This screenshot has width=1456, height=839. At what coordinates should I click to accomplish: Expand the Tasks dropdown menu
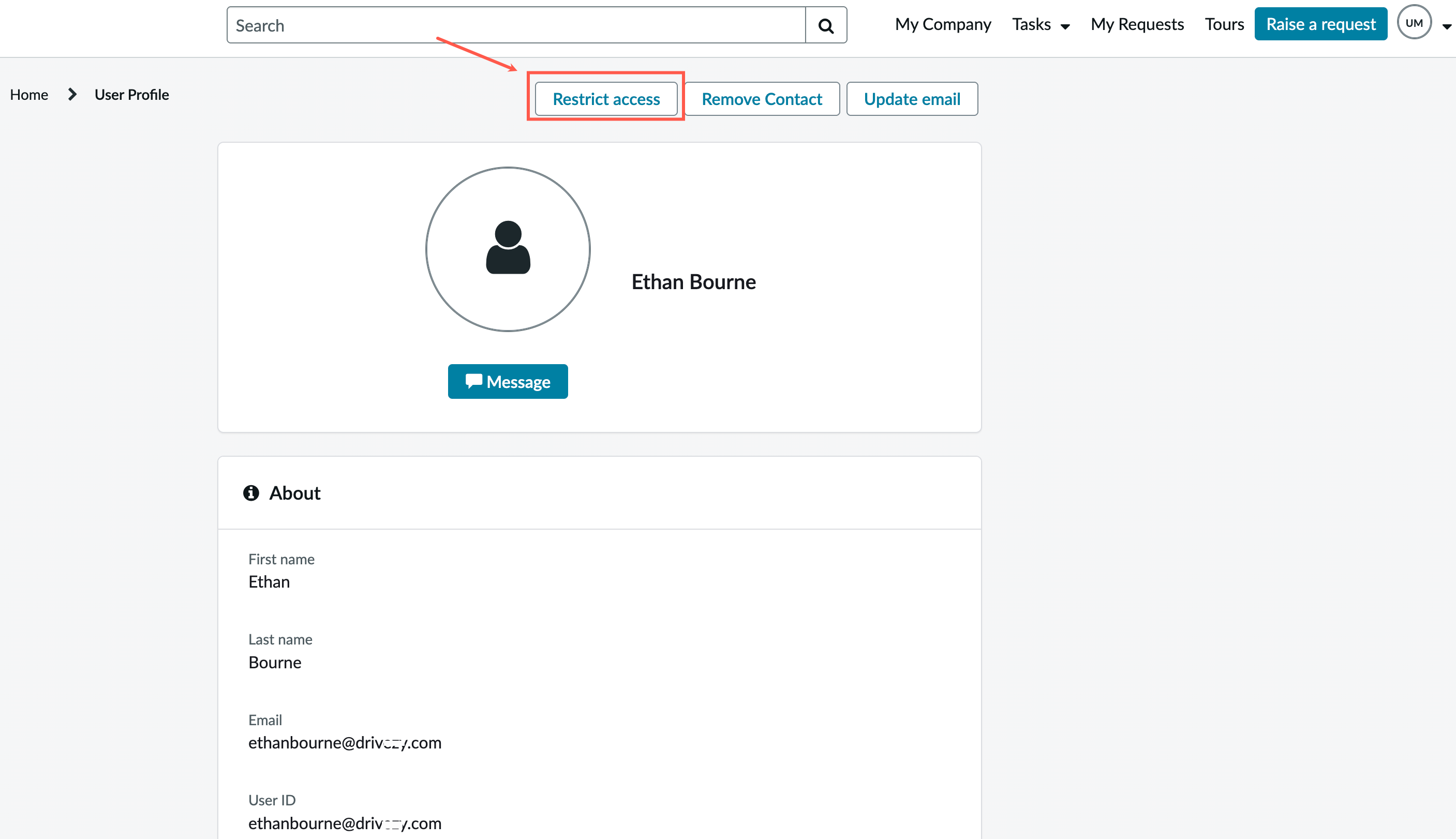(x=1041, y=24)
